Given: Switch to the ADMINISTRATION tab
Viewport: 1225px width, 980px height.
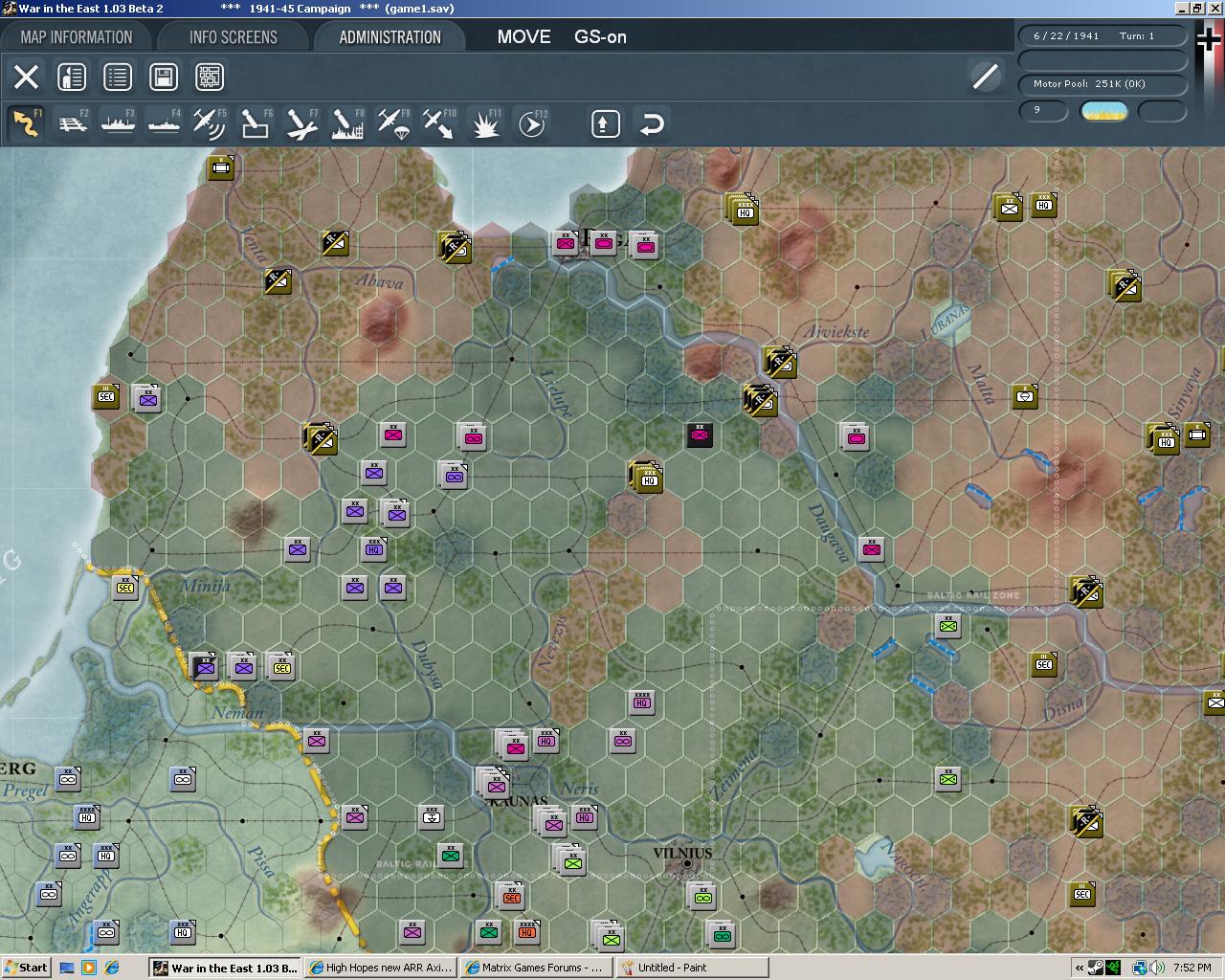Looking at the screenshot, I should tap(390, 37).
